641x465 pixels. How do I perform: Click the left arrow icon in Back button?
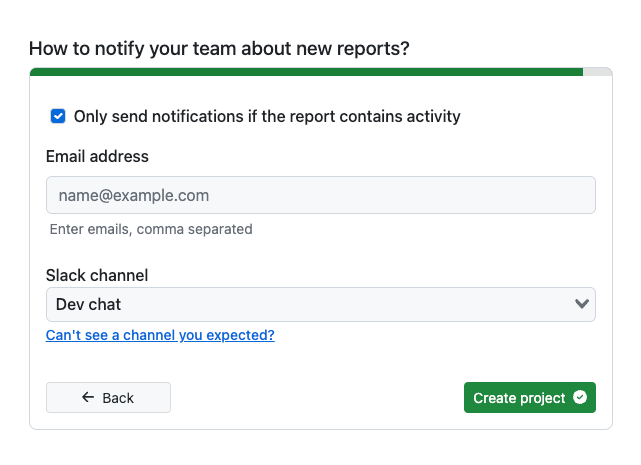pyautogui.click(x=88, y=398)
